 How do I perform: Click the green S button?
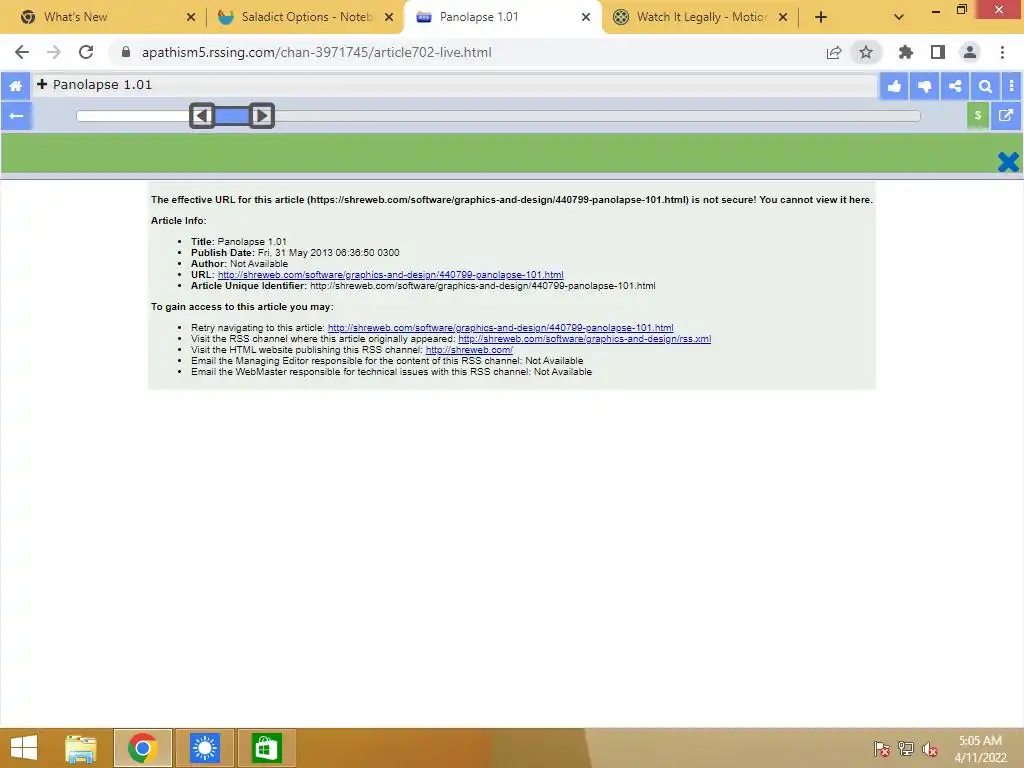(x=978, y=116)
